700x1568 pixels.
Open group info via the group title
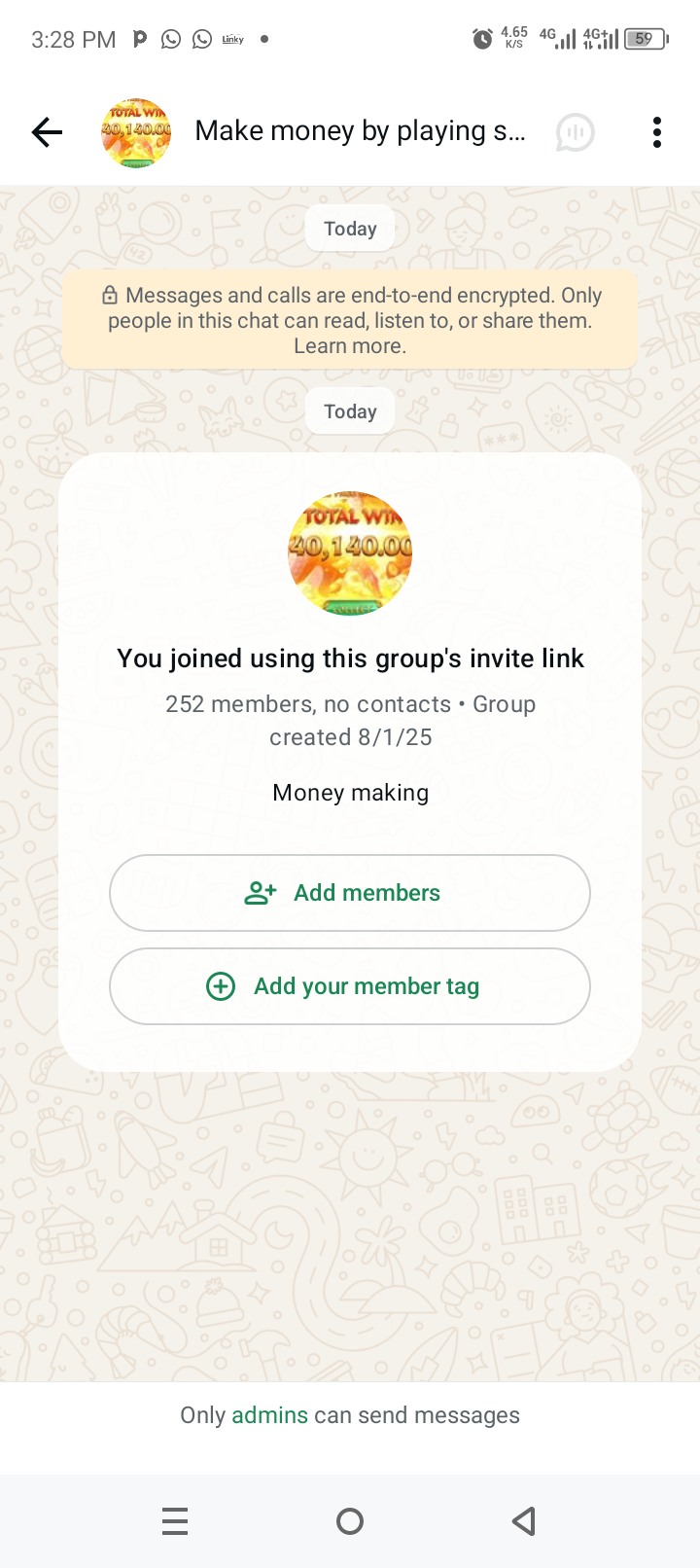(x=360, y=131)
